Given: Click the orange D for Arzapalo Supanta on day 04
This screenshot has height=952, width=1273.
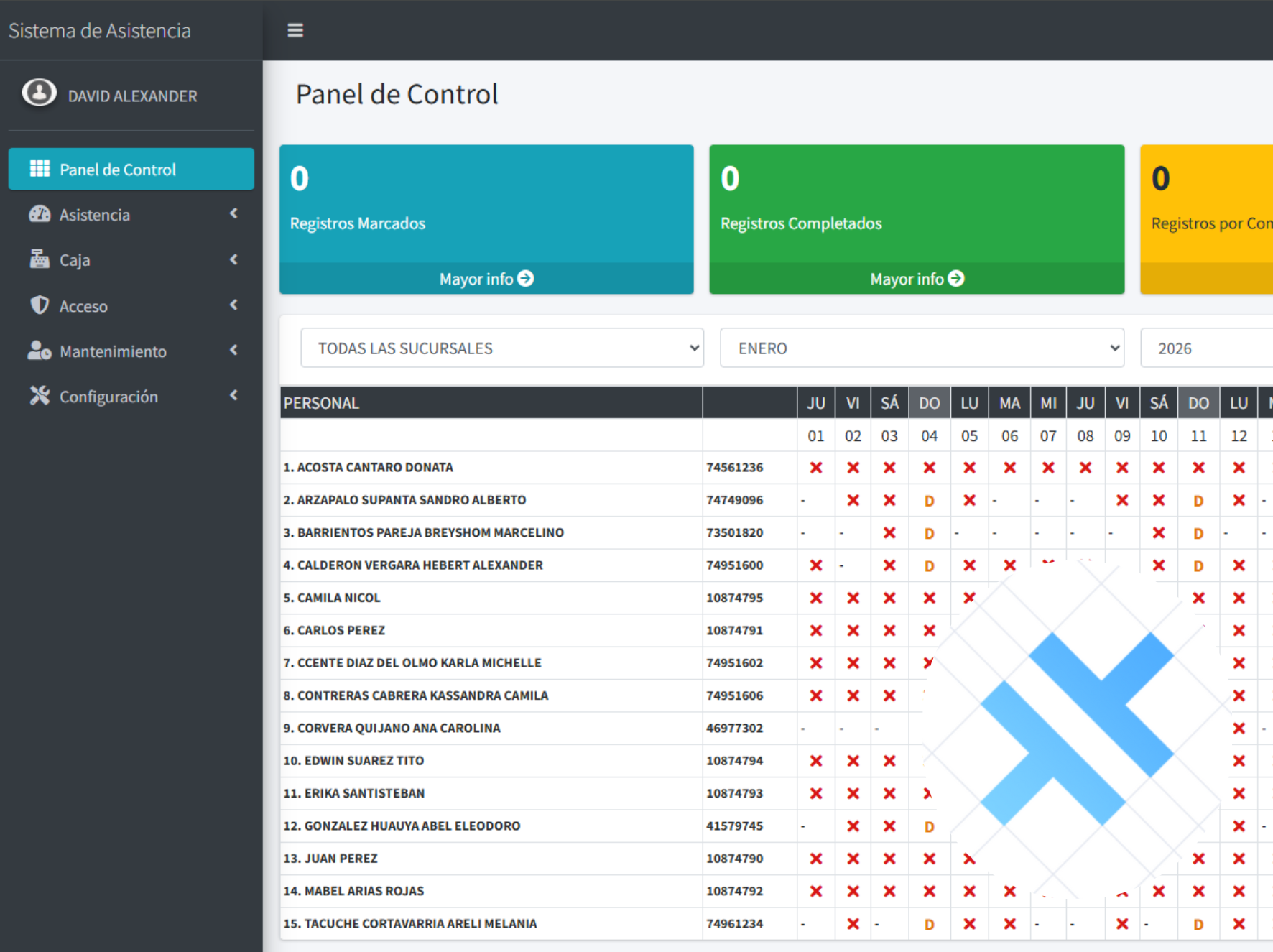Looking at the screenshot, I should 929,501.
